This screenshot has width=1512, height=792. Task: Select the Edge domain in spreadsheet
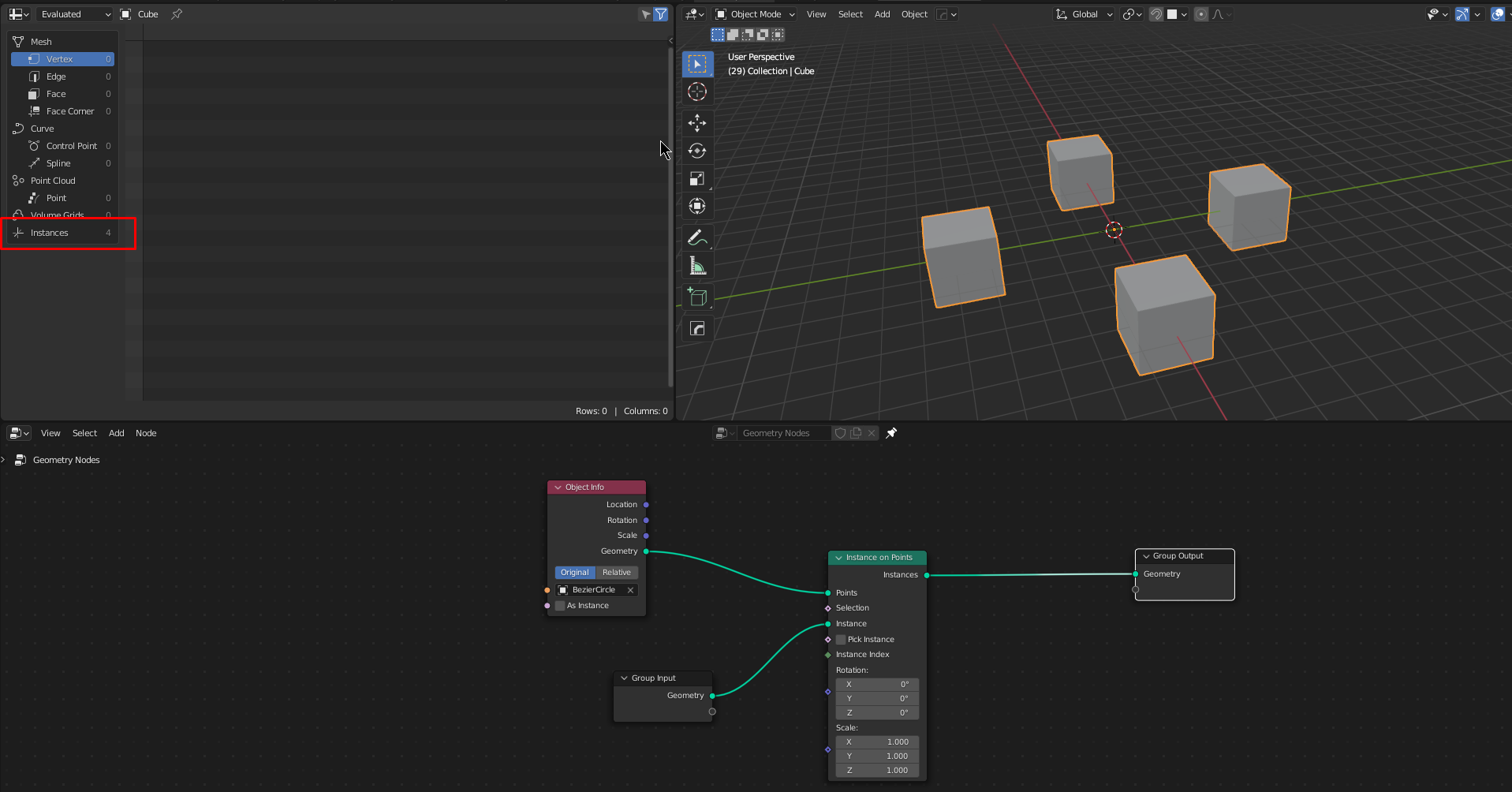pyautogui.click(x=62, y=77)
